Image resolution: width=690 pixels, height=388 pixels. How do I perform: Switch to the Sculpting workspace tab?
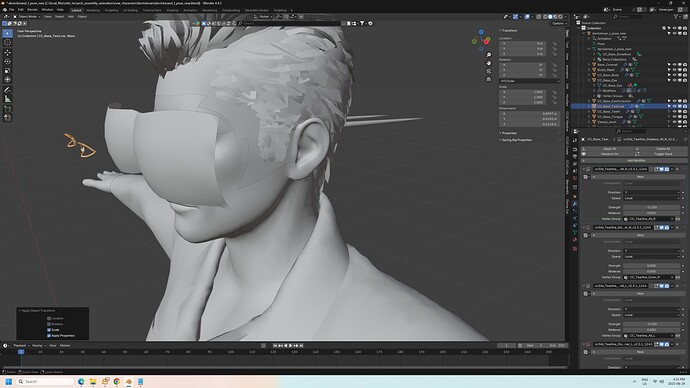[111, 10]
